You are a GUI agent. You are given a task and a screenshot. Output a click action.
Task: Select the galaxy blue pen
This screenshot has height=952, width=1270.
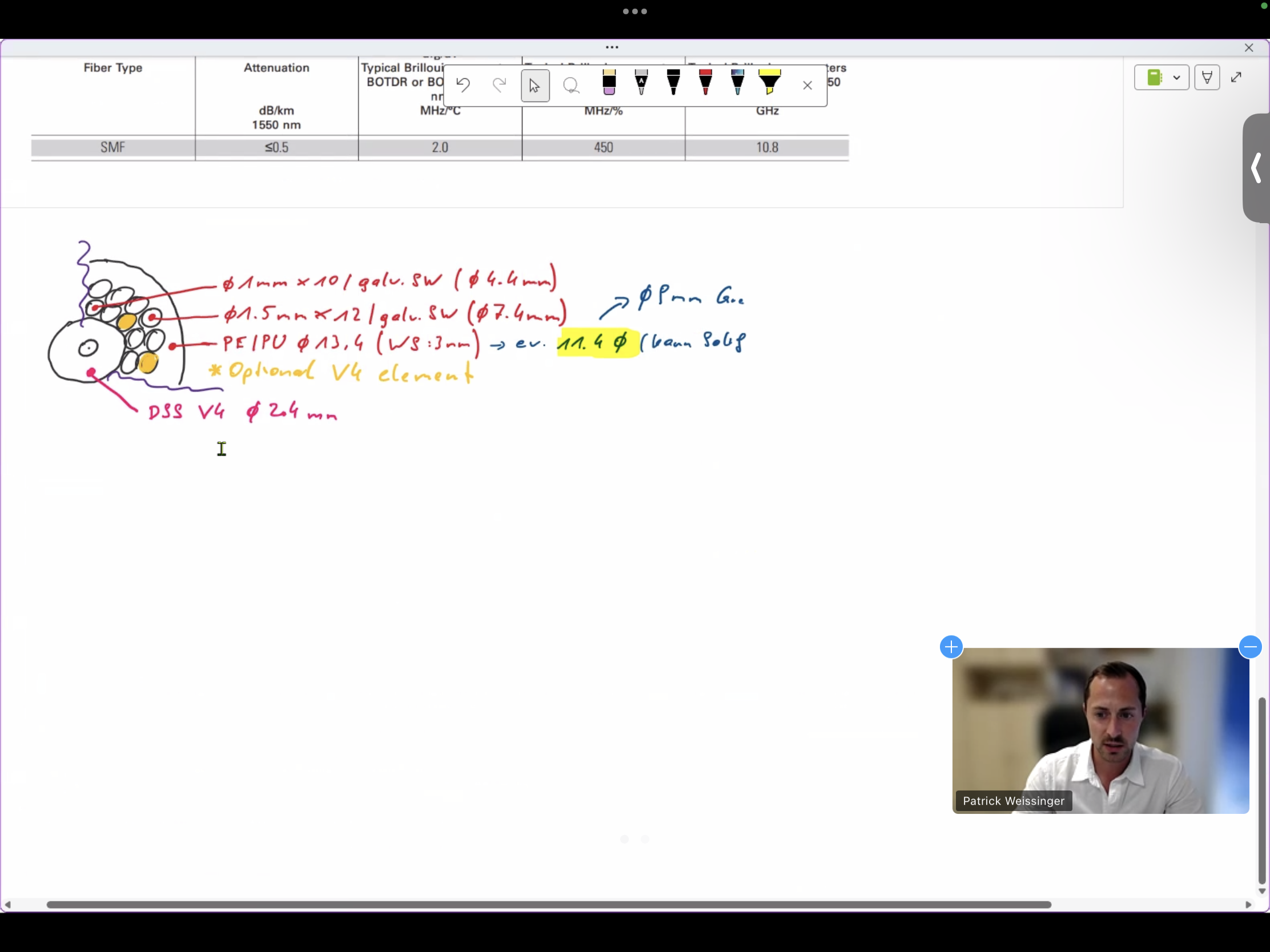click(738, 83)
